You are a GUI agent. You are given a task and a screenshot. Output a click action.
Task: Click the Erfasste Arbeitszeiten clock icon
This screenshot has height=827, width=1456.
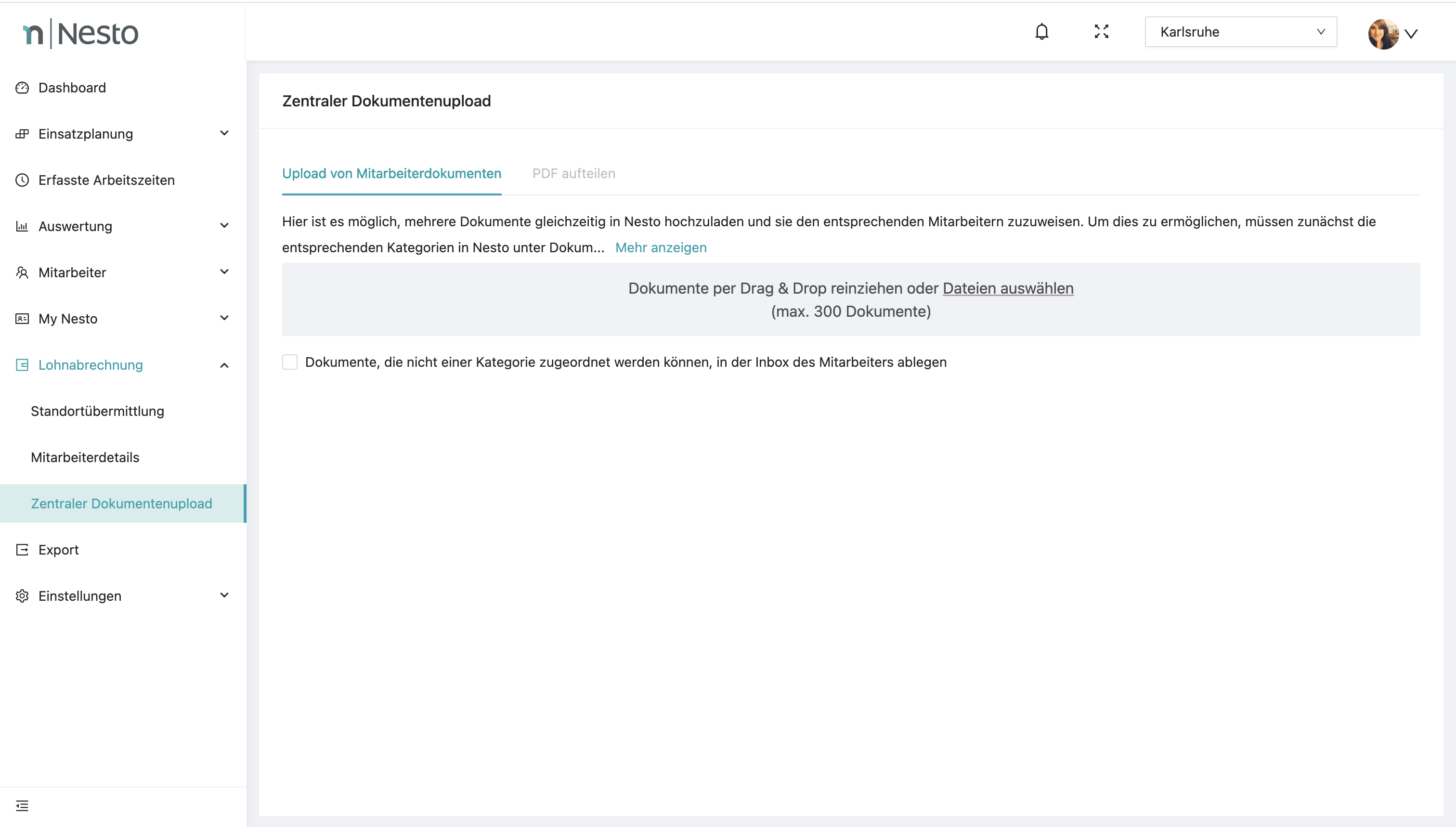(x=22, y=180)
